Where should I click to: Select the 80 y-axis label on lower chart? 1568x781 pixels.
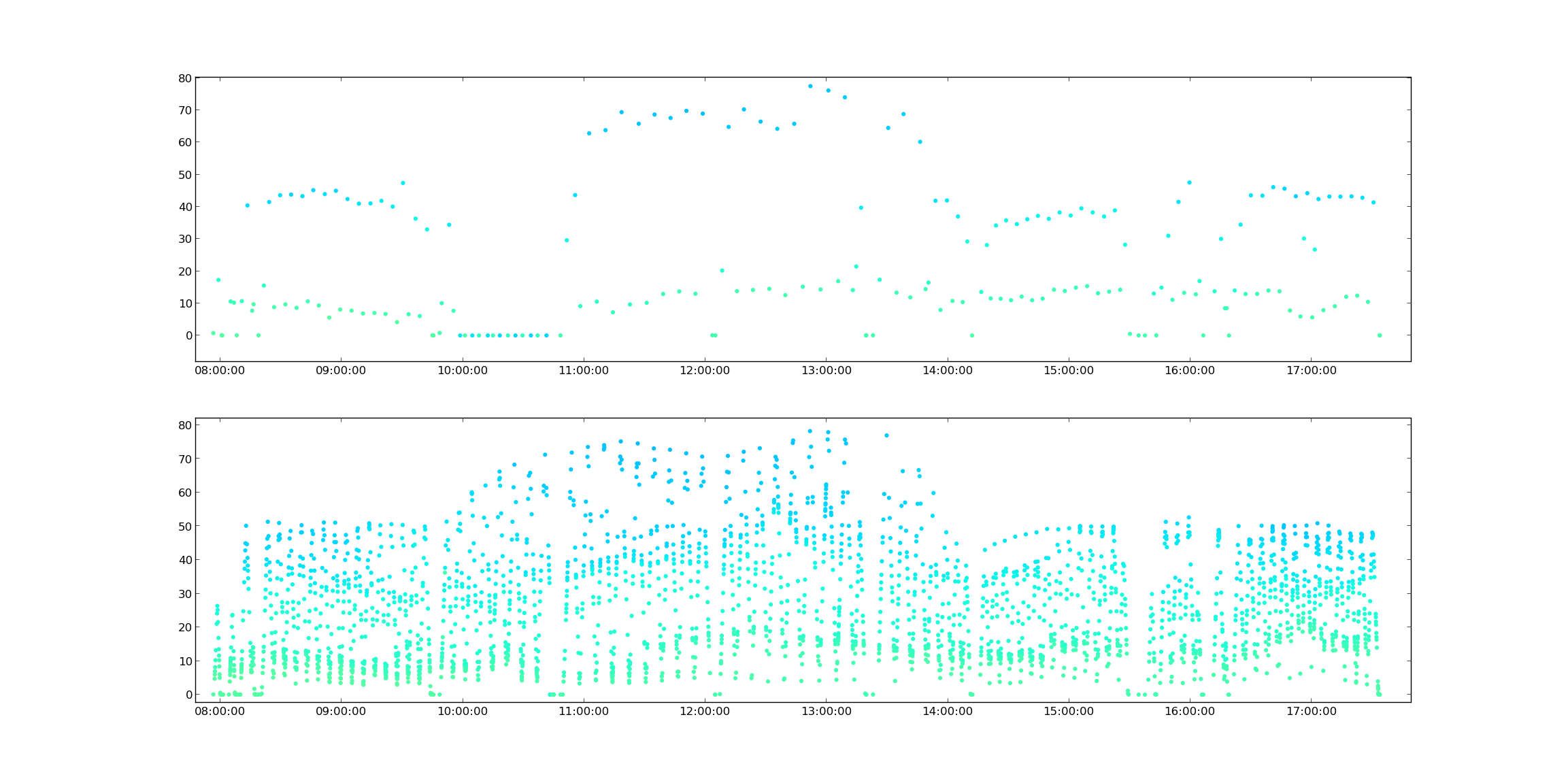pyautogui.click(x=185, y=425)
